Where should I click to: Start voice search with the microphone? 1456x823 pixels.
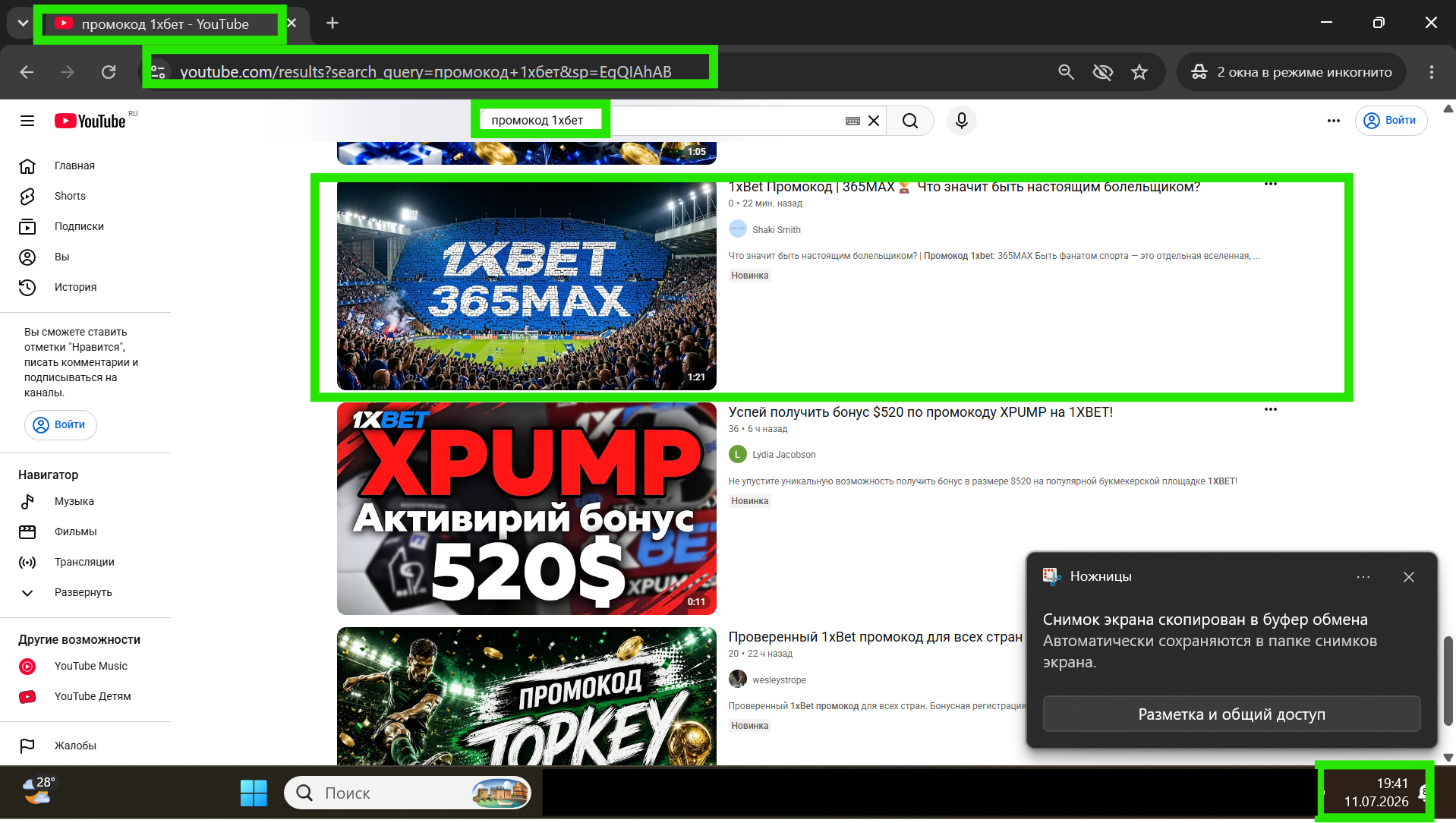(x=961, y=121)
